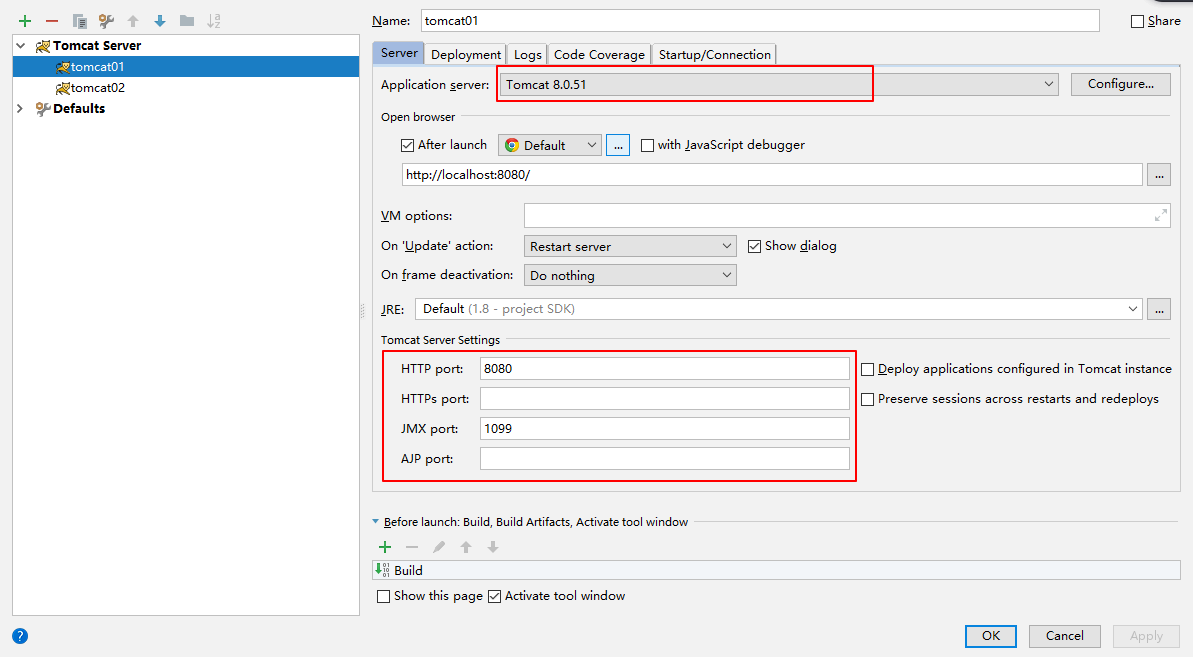Toggle Preserve sessions across restarts and redeploys
The image size is (1193, 657).
[868, 399]
